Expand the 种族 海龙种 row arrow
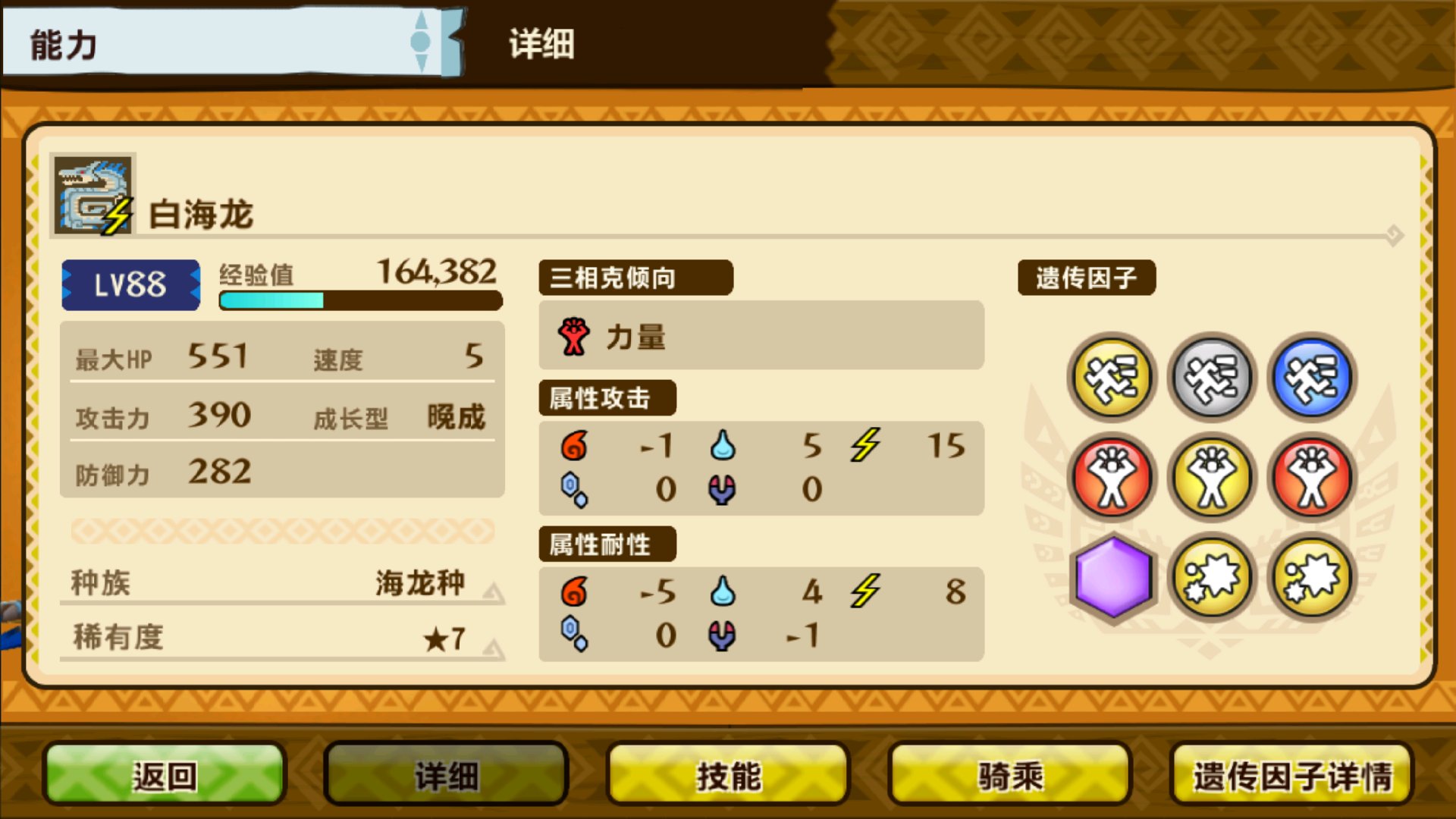 (494, 591)
